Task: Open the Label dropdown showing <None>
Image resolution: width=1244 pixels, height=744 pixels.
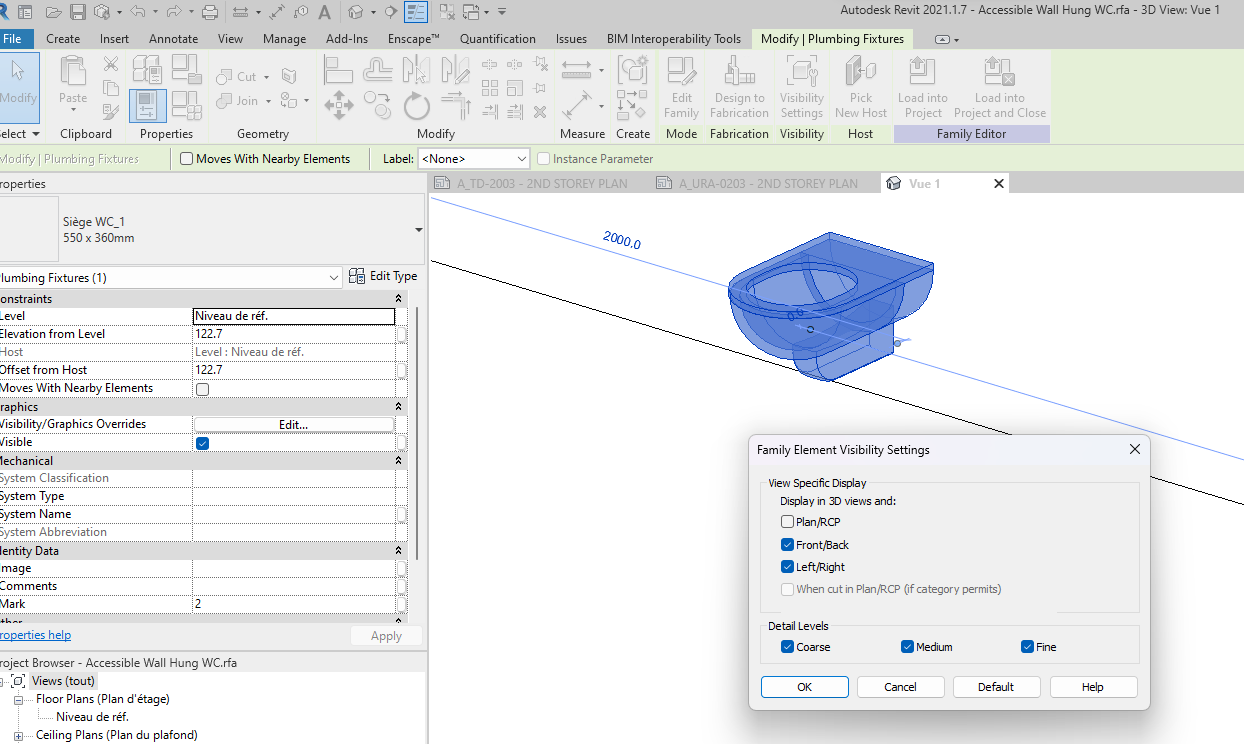Action: (x=473, y=158)
